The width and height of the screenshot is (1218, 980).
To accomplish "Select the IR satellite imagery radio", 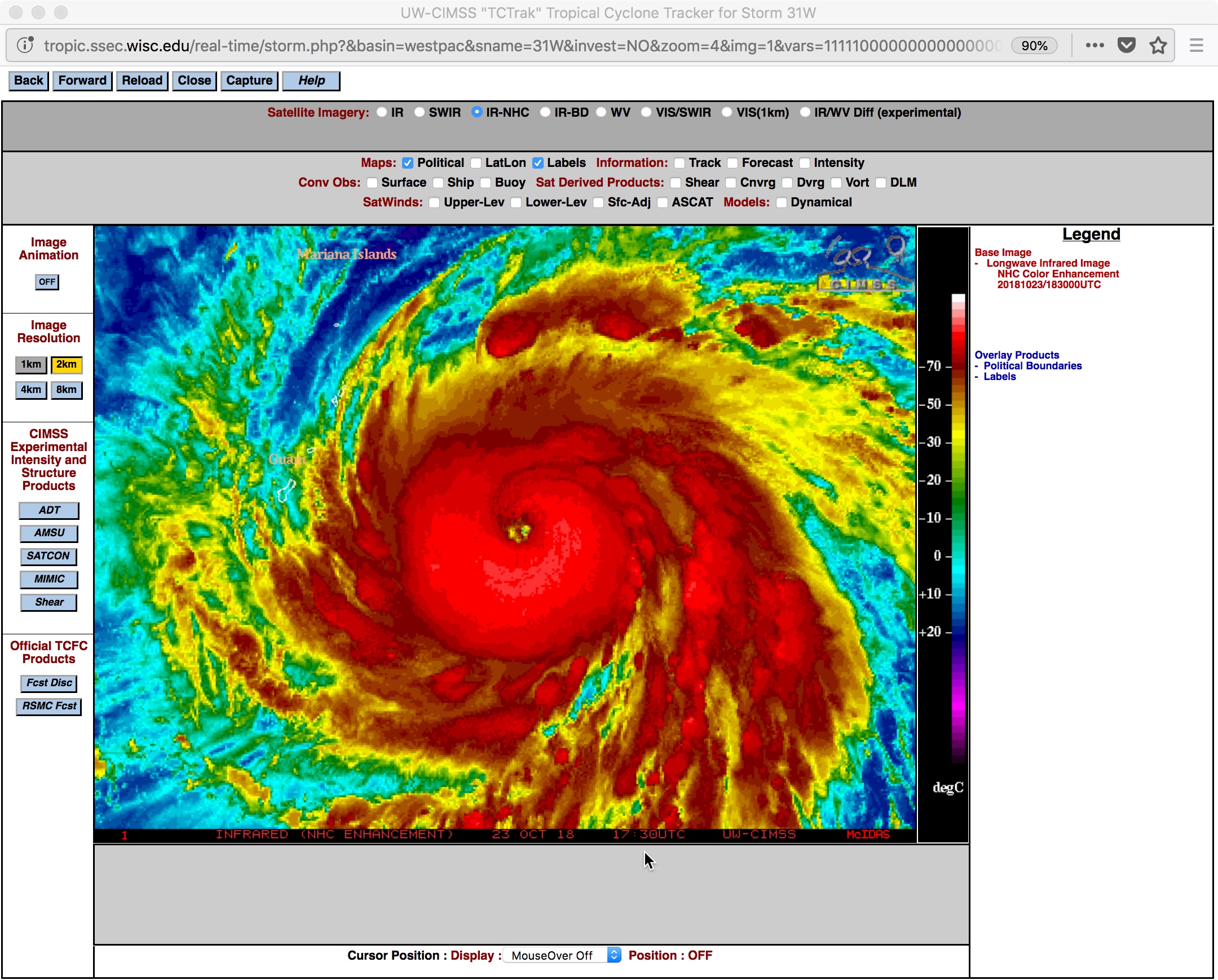I will coord(382,112).
